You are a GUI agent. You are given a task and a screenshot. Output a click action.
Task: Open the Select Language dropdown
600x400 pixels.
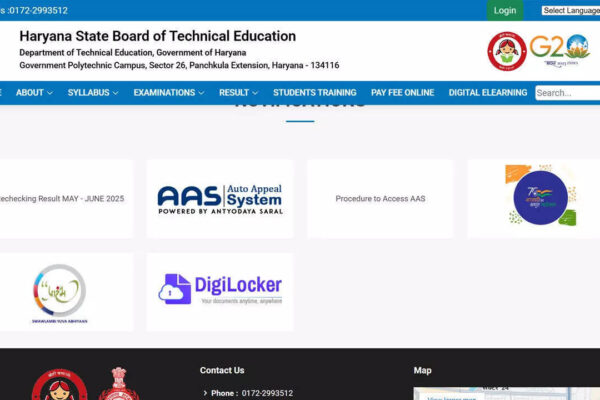click(x=571, y=10)
